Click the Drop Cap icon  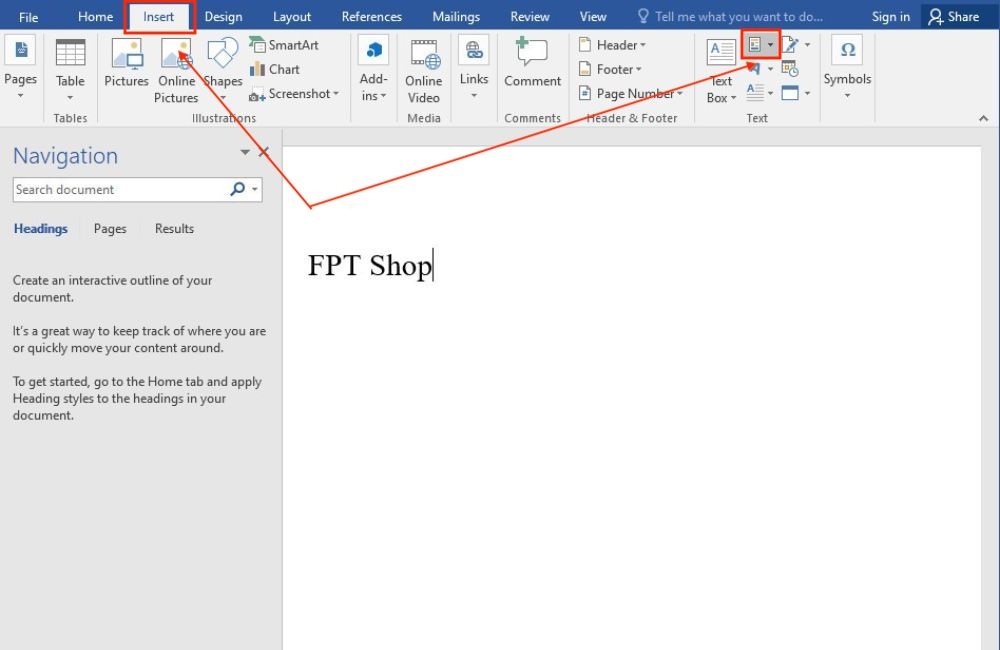[x=755, y=92]
